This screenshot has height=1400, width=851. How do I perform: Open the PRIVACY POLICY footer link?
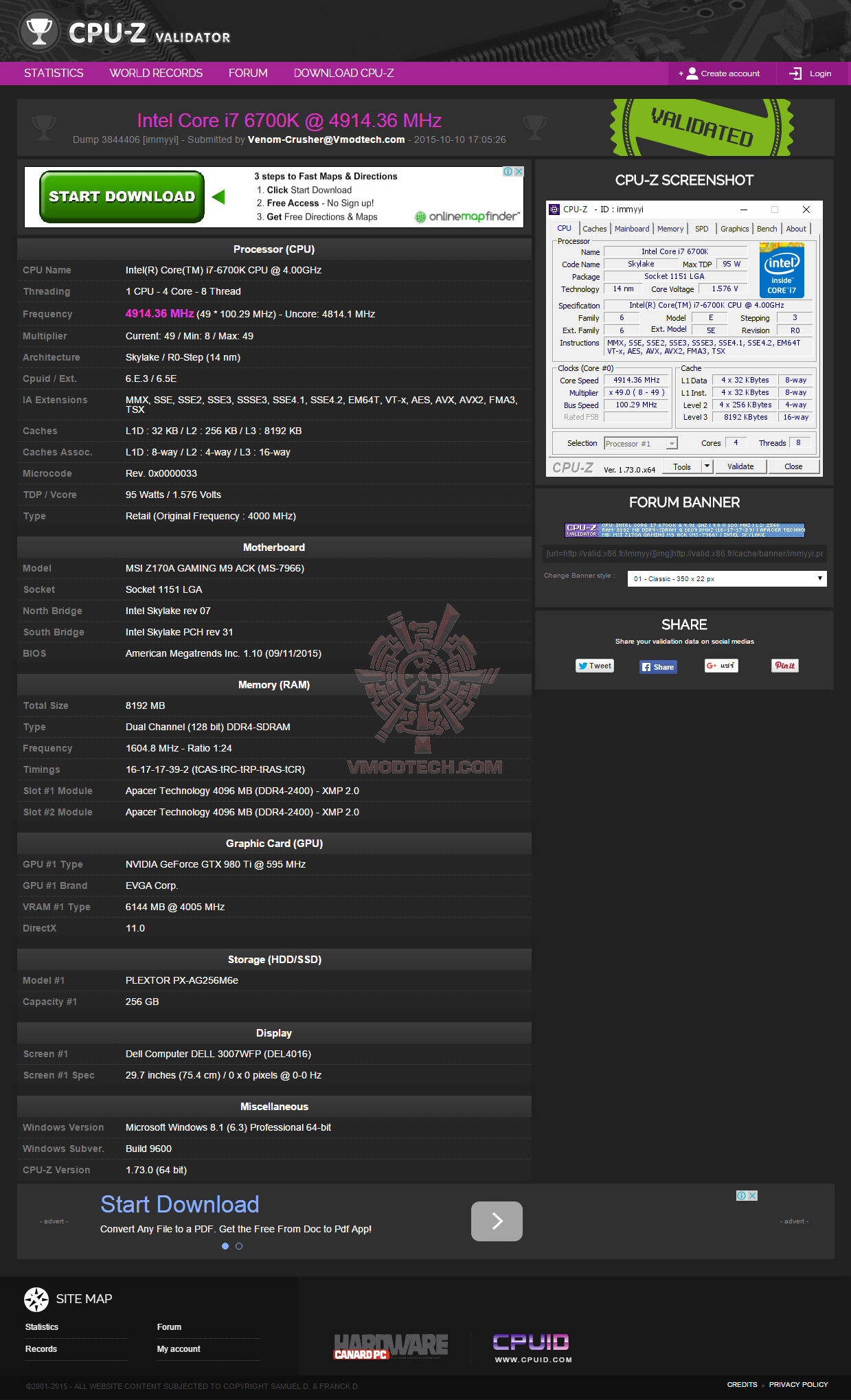(x=799, y=1384)
